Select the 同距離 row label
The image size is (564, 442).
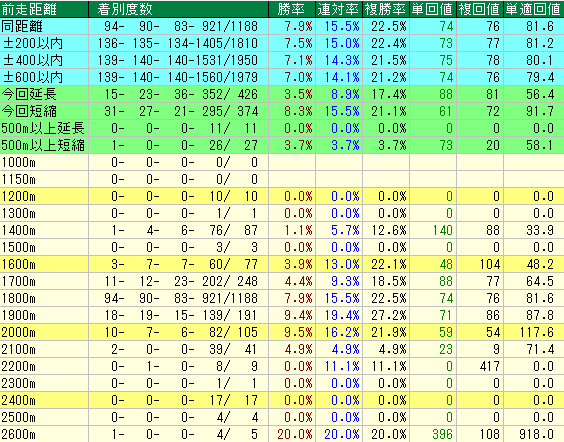[x=22, y=26]
